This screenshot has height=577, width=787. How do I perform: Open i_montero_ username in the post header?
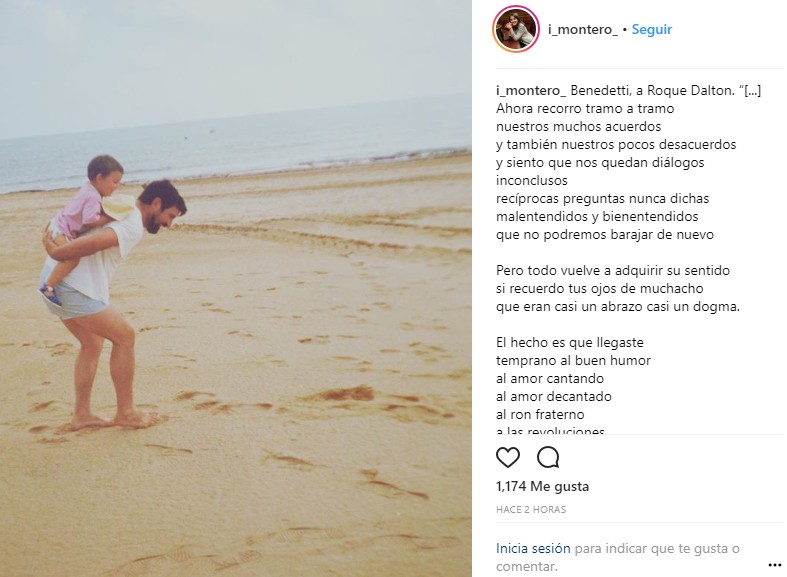pyautogui.click(x=583, y=30)
